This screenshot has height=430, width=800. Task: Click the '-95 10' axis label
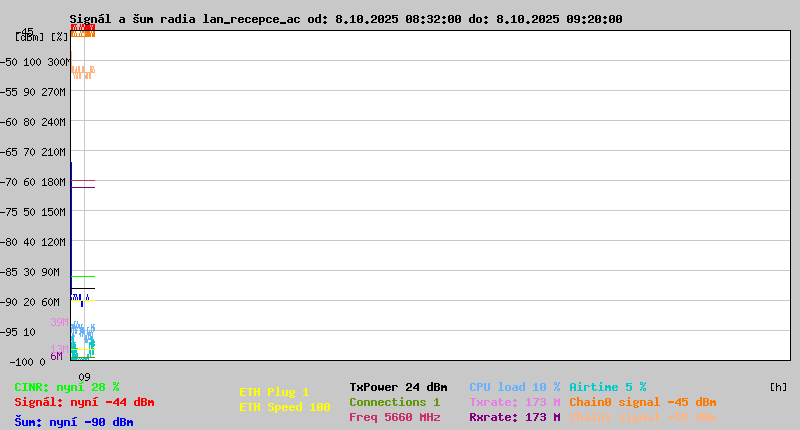tap(18, 332)
